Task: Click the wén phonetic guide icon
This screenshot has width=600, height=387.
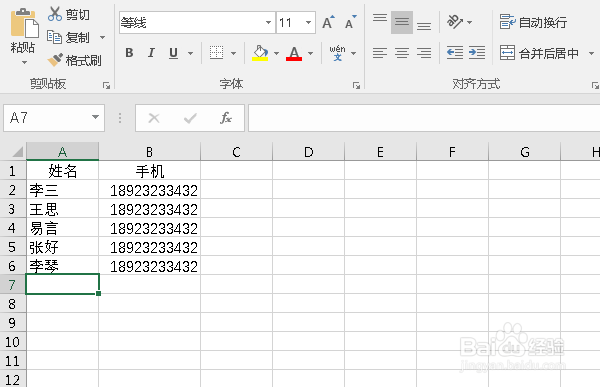Action: (x=337, y=53)
